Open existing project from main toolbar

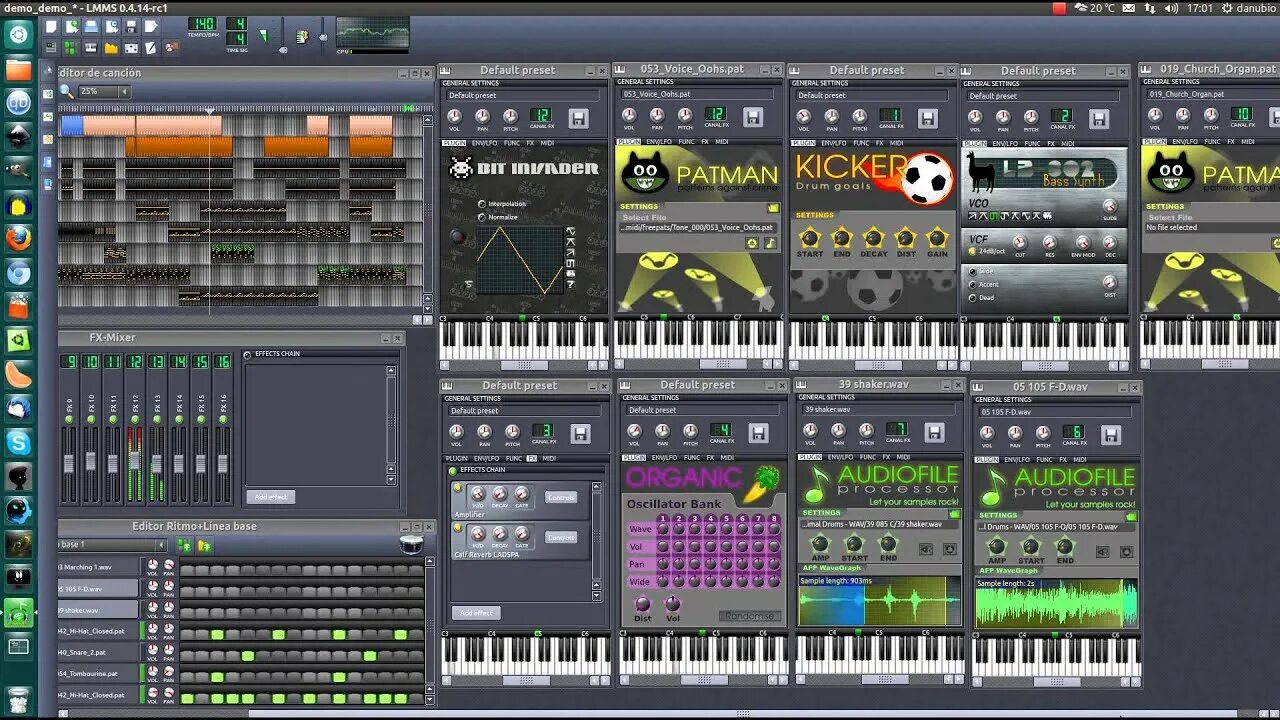click(x=91, y=27)
